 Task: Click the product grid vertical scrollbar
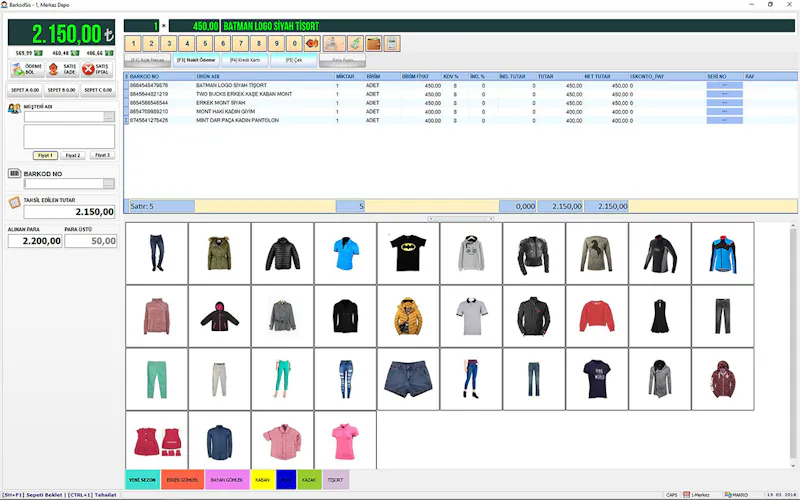pyautogui.click(x=793, y=345)
